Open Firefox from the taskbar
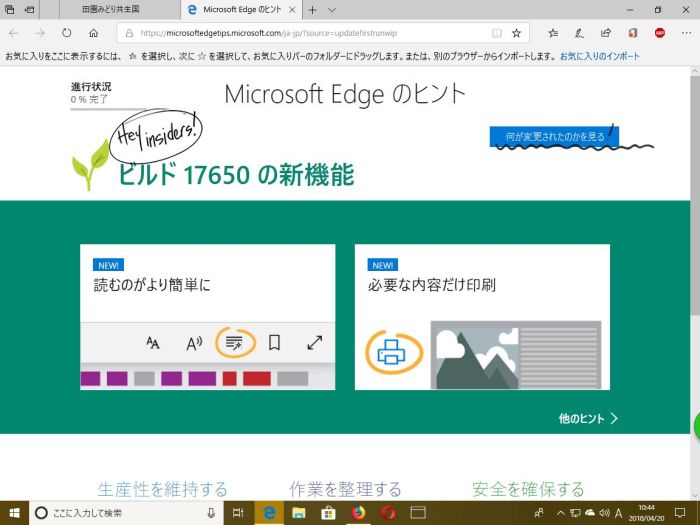 357,513
